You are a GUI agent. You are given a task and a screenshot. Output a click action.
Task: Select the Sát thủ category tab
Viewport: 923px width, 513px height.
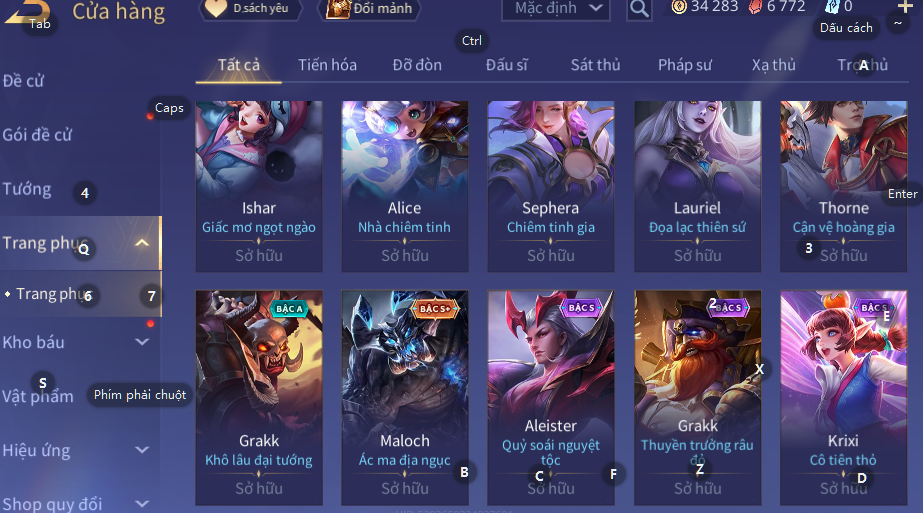pyautogui.click(x=595, y=65)
